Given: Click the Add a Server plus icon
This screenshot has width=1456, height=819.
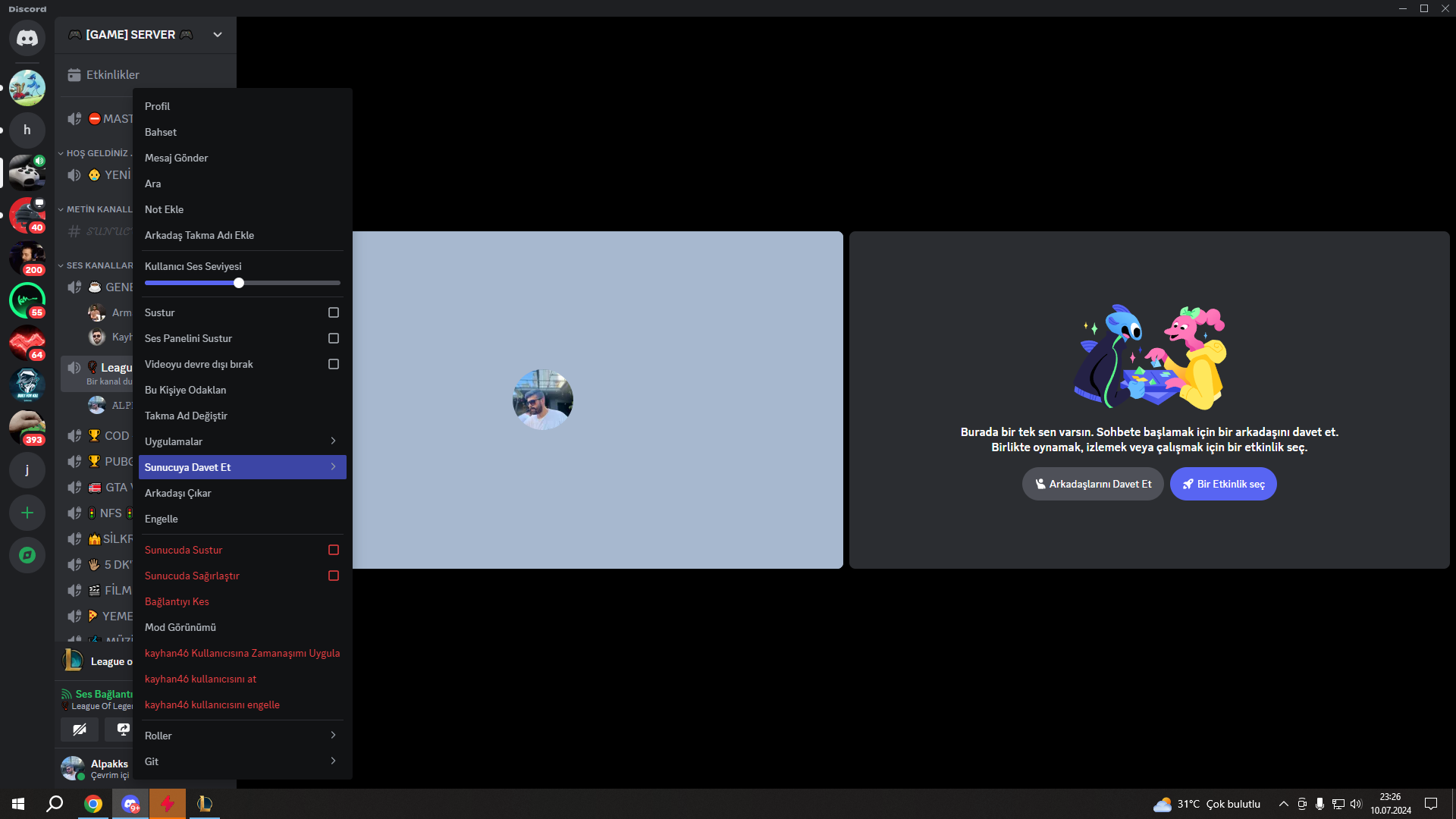Looking at the screenshot, I should pyautogui.click(x=27, y=513).
